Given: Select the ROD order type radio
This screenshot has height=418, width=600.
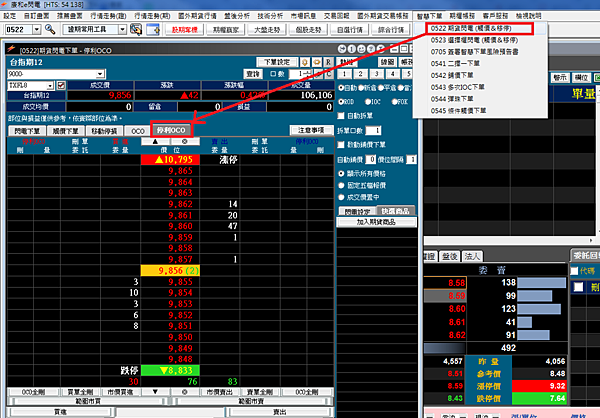Looking at the screenshot, I should (x=341, y=102).
